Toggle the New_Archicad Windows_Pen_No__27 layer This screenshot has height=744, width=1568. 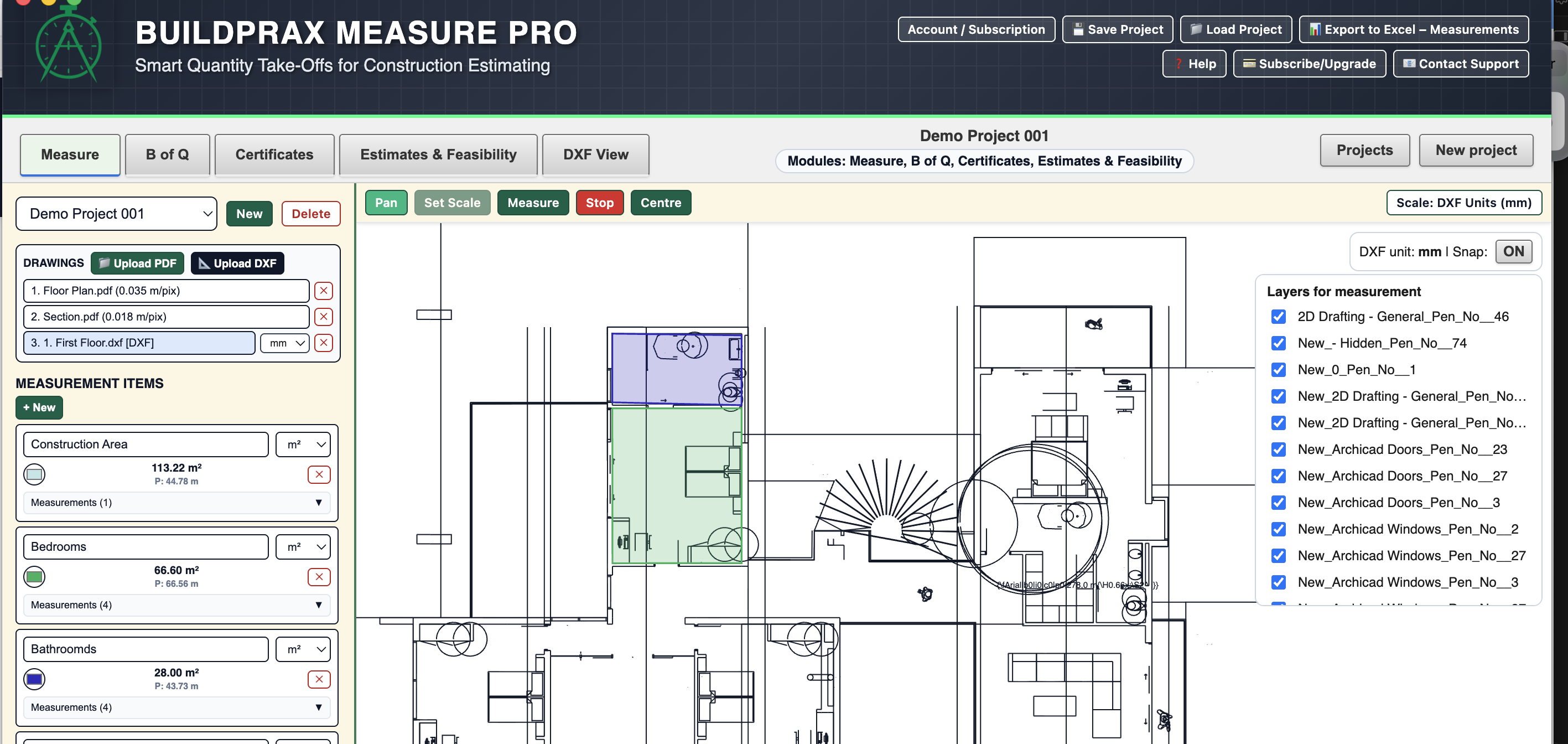[x=1278, y=556]
